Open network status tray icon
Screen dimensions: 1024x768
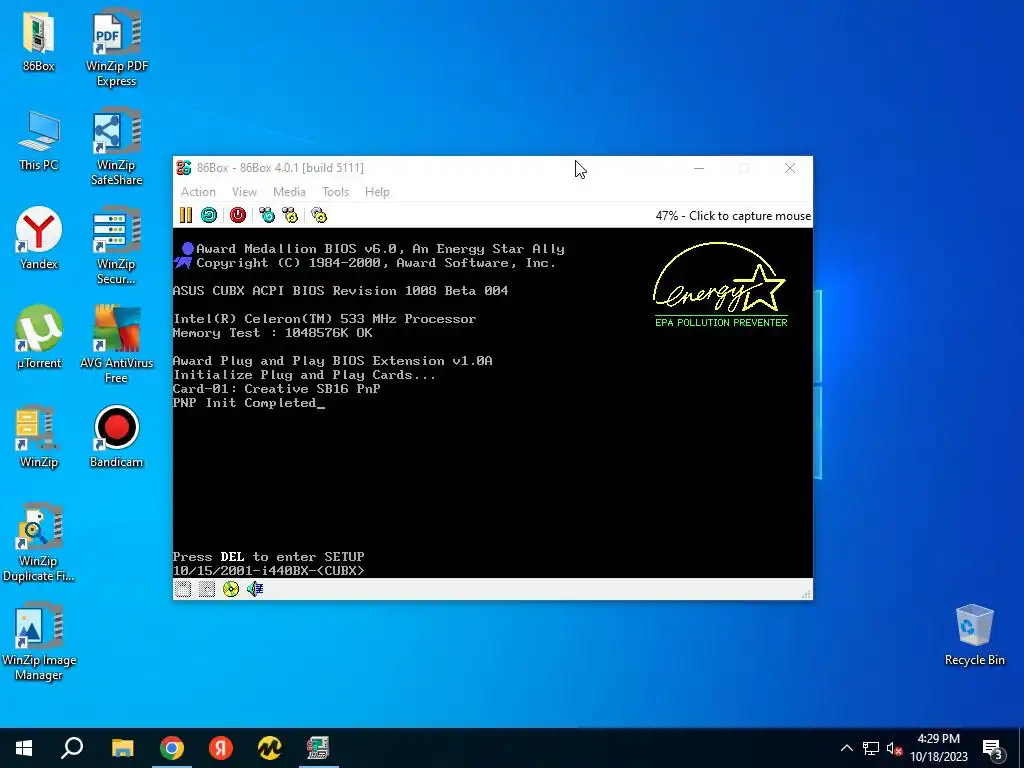pos(871,748)
